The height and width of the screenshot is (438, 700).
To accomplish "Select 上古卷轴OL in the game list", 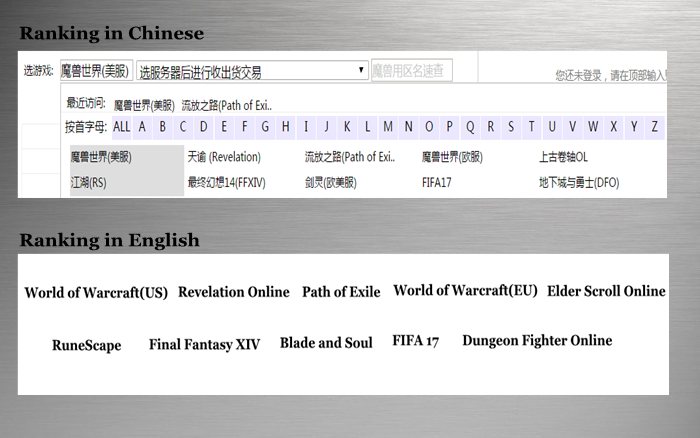I will click(563, 157).
